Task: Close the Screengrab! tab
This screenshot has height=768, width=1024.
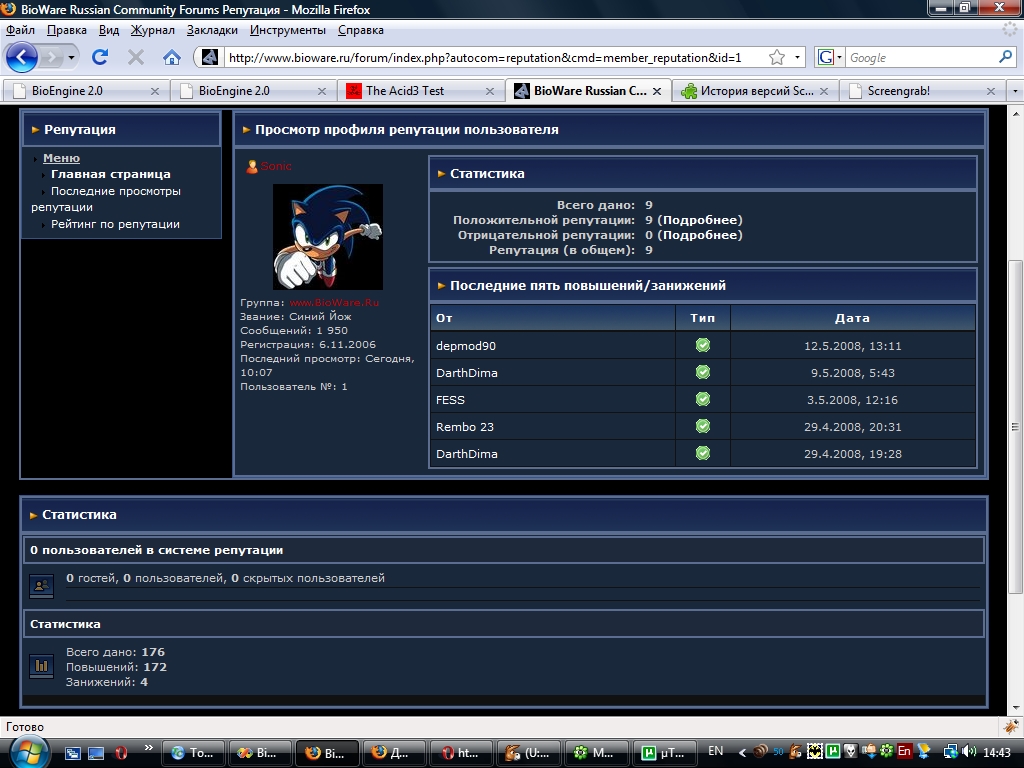Action: click(x=991, y=91)
